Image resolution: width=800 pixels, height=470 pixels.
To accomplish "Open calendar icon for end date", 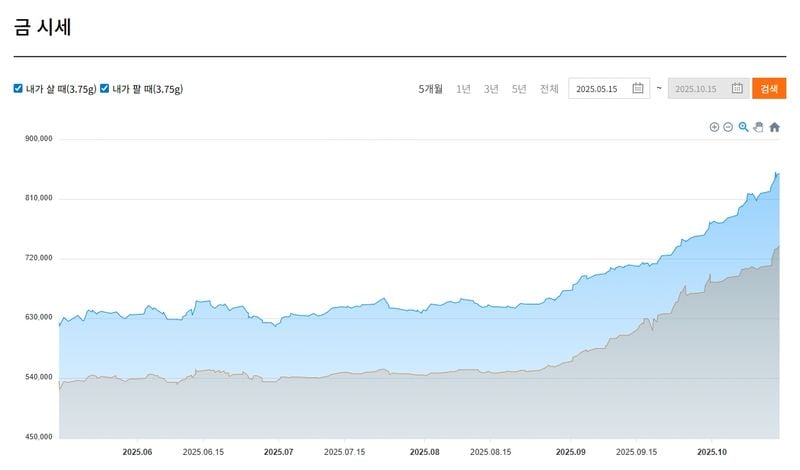I will click(x=737, y=88).
